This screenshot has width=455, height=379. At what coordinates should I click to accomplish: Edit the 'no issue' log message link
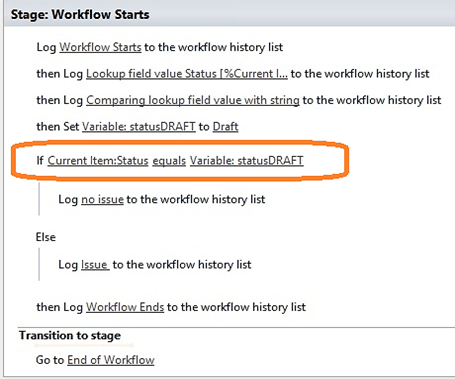102,199
